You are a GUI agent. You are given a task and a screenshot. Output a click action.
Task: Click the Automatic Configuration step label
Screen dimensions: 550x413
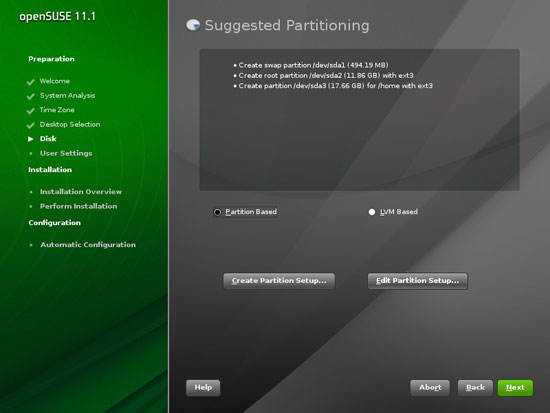88,245
